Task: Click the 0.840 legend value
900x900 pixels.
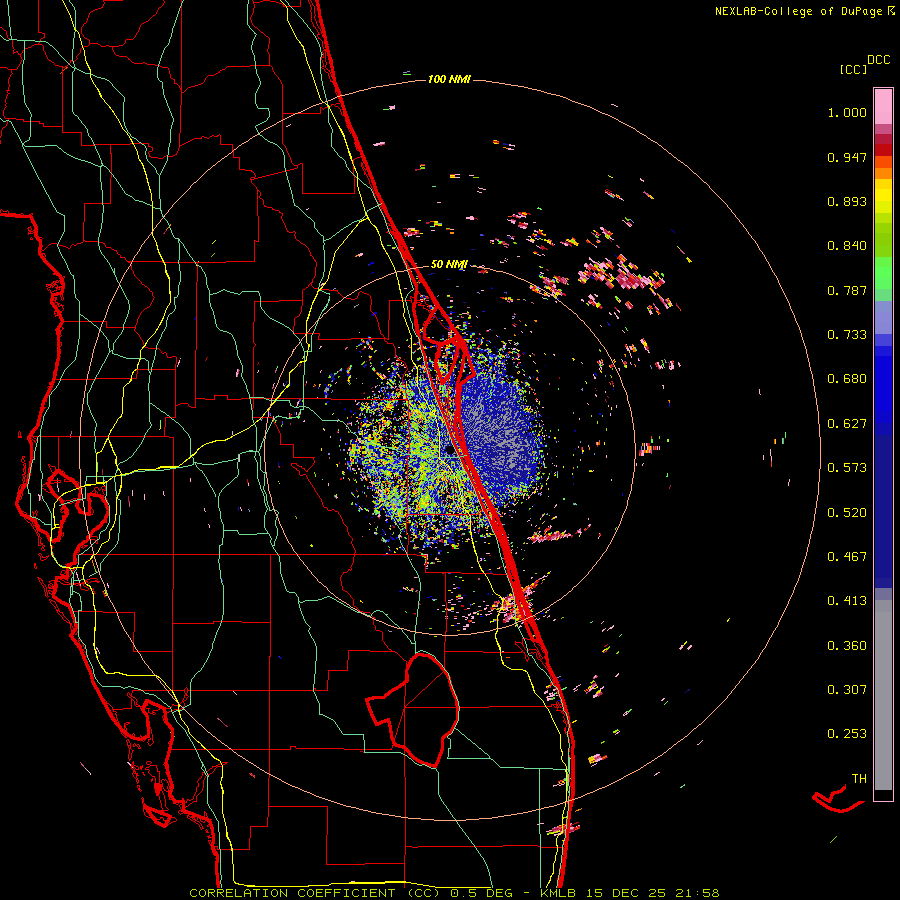Action: (847, 246)
